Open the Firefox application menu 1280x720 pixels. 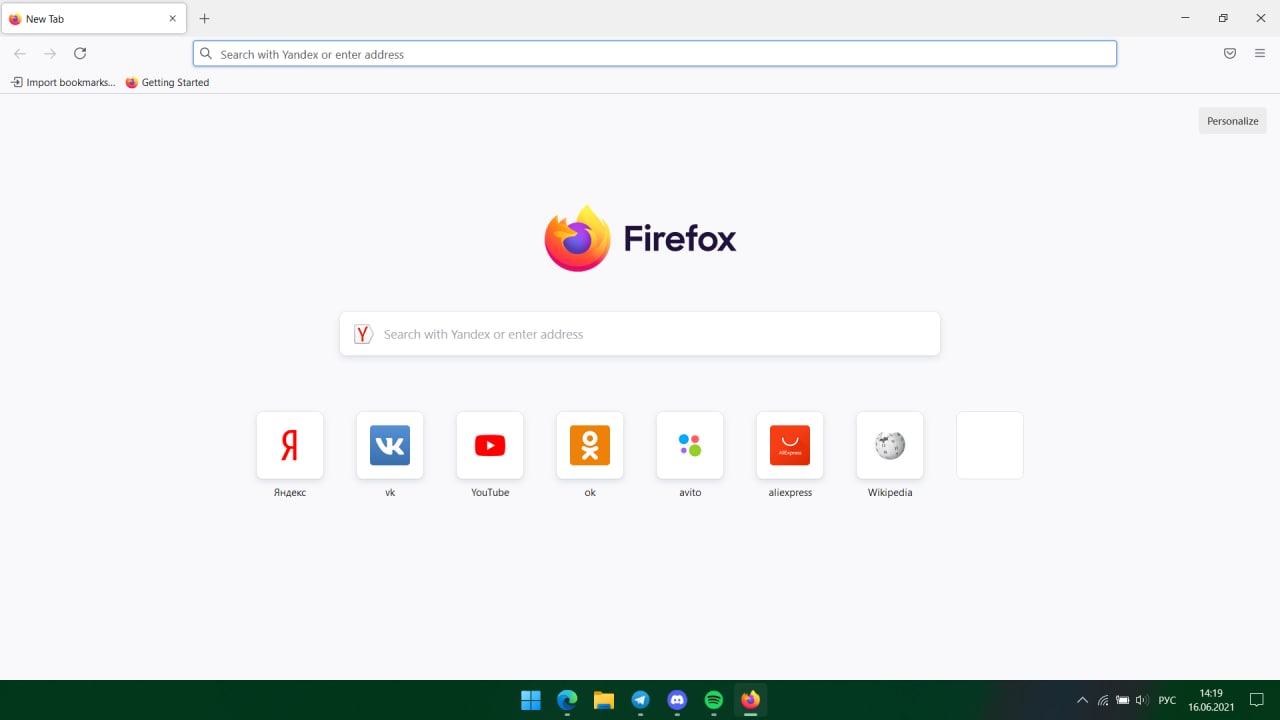[1260, 53]
